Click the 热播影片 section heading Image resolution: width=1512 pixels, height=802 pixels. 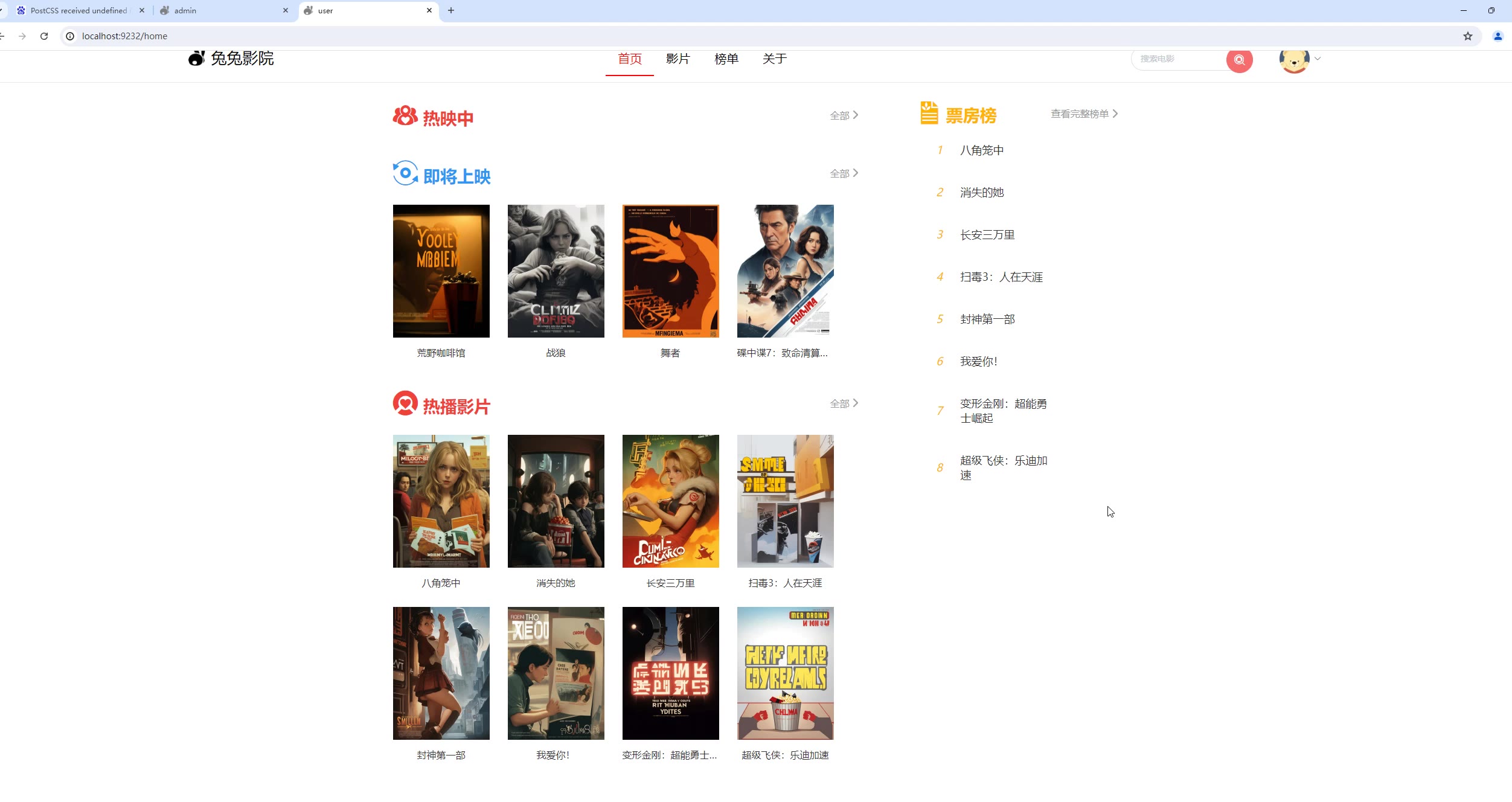coord(456,406)
